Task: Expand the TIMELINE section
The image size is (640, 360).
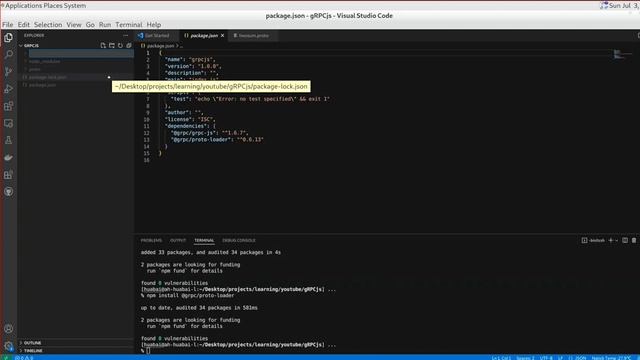Action: pos(76,351)
